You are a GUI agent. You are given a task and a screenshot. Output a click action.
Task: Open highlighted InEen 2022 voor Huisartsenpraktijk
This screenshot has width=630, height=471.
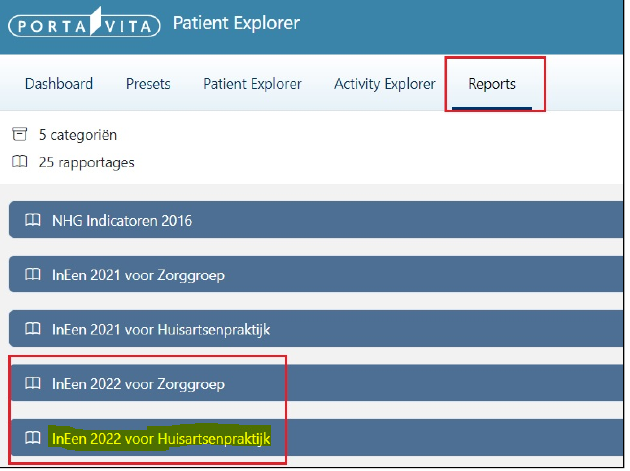click(161, 438)
